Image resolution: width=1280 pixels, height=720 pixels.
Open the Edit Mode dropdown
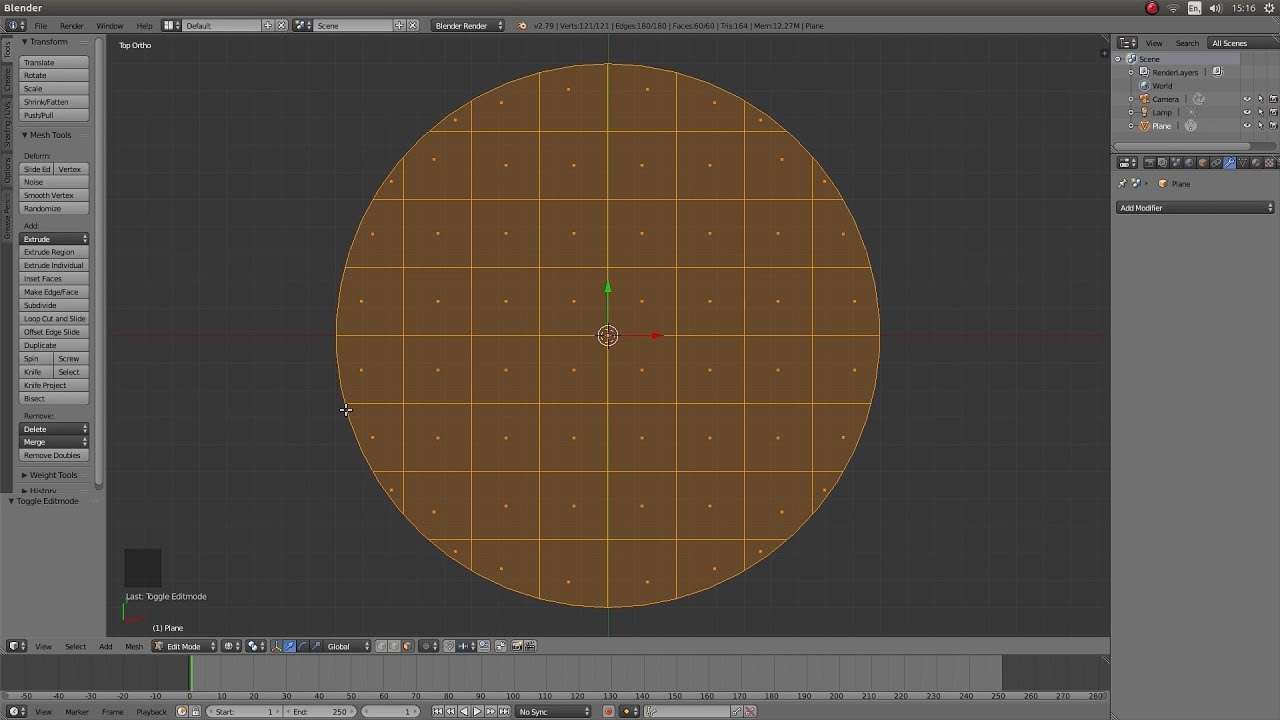click(x=184, y=646)
